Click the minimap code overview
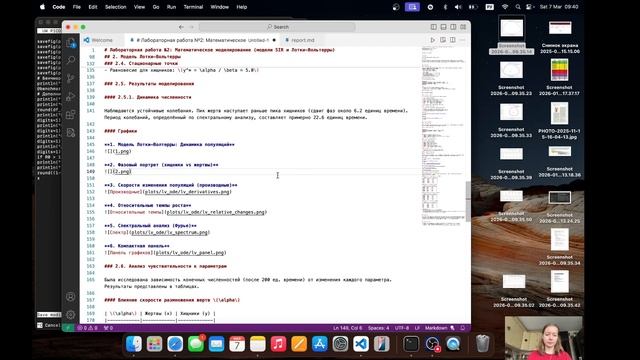Image resolution: width=640 pixels, height=360 pixels. tap(443, 137)
